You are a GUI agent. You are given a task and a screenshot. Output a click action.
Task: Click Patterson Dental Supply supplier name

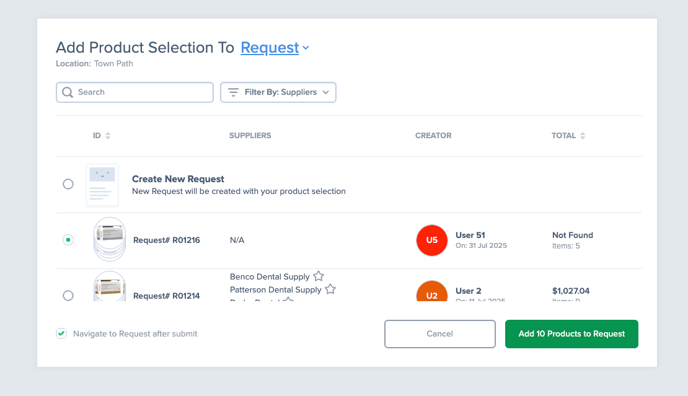click(276, 290)
